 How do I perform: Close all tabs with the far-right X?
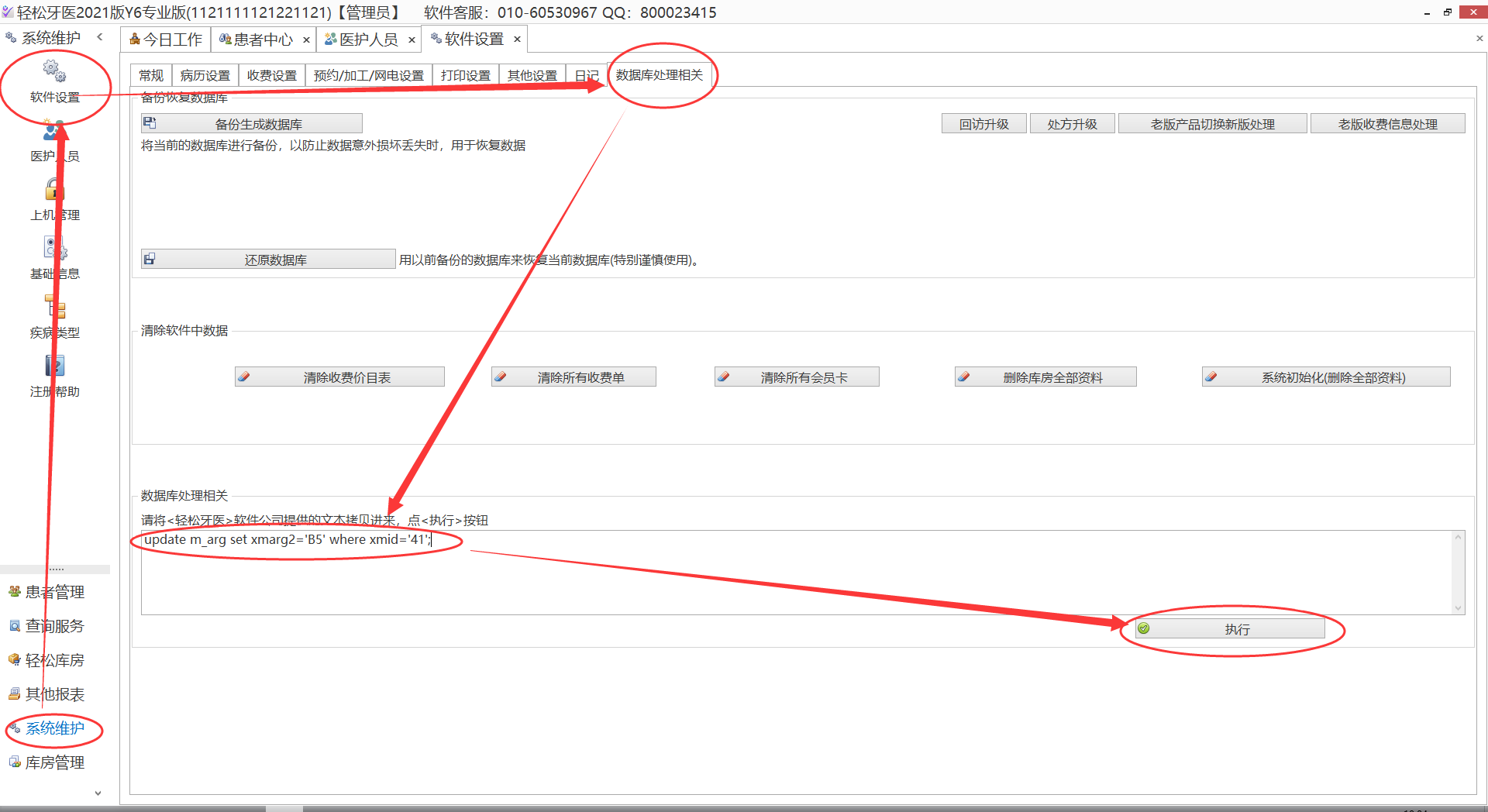[1479, 38]
